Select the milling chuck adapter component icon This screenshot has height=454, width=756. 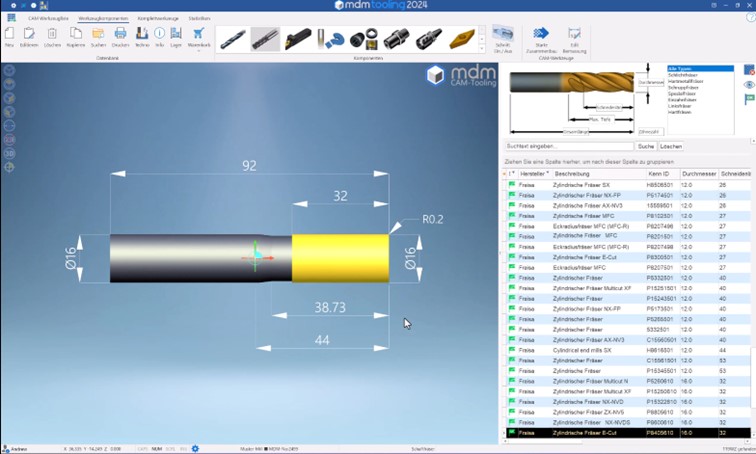click(429, 39)
